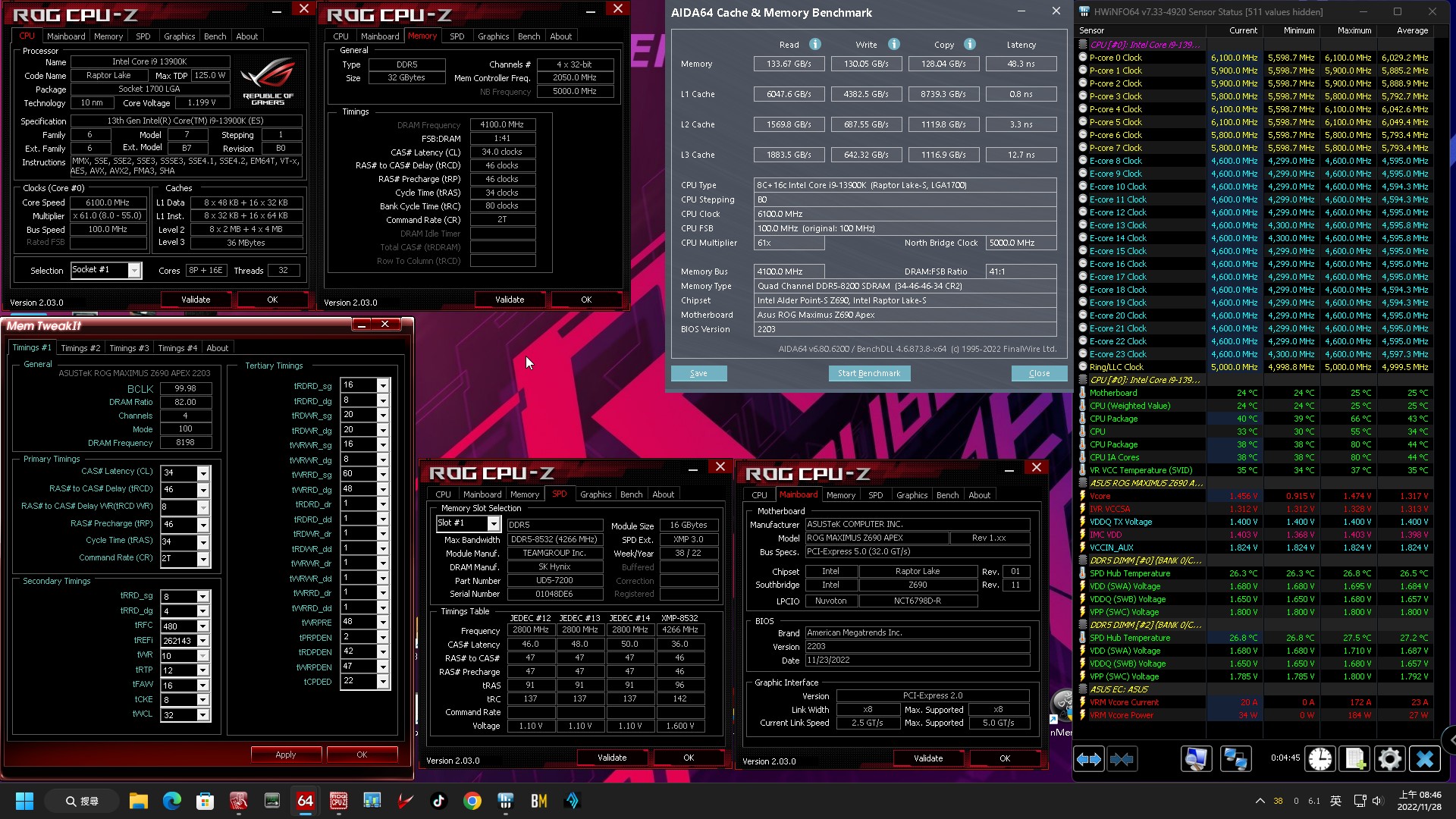Click info icon next to AIDA64 Write

point(894,44)
